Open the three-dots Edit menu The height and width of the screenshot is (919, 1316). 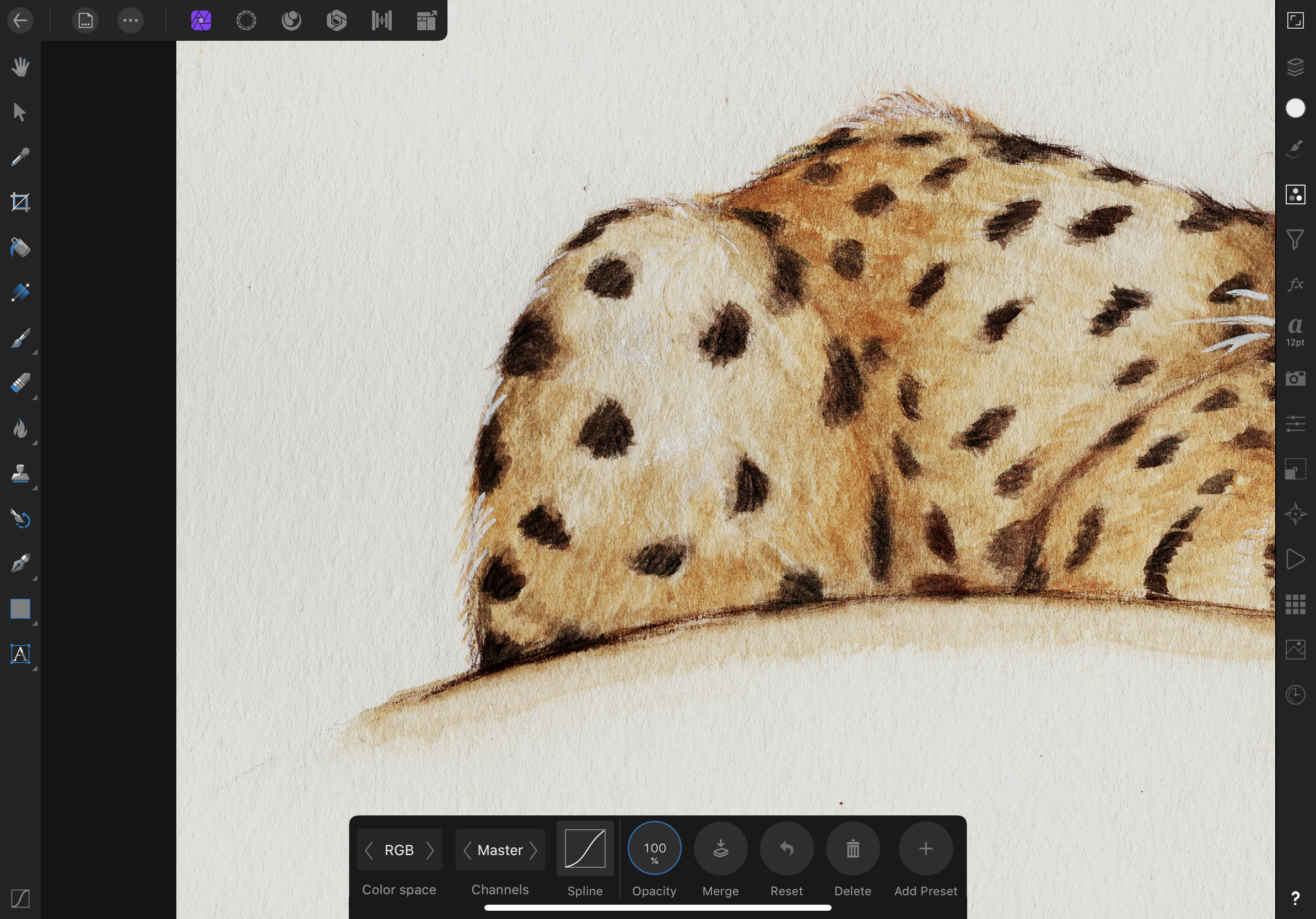tap(131, 20)
